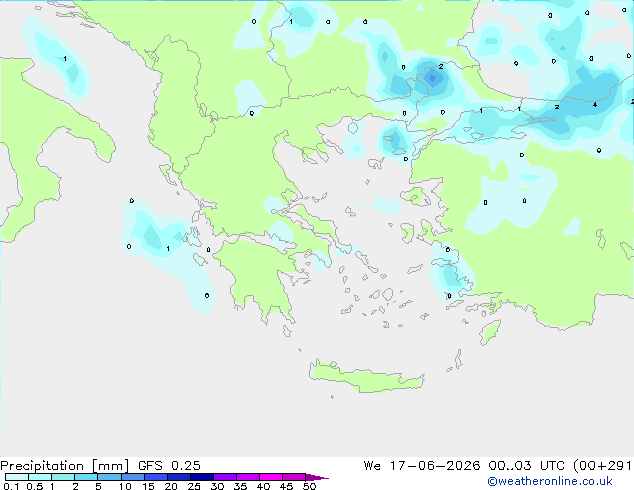The height and width of the screenshot is (490, 634).
Task: Pick the 15–20 mm blue legend swatch
Action: (155, 477)
